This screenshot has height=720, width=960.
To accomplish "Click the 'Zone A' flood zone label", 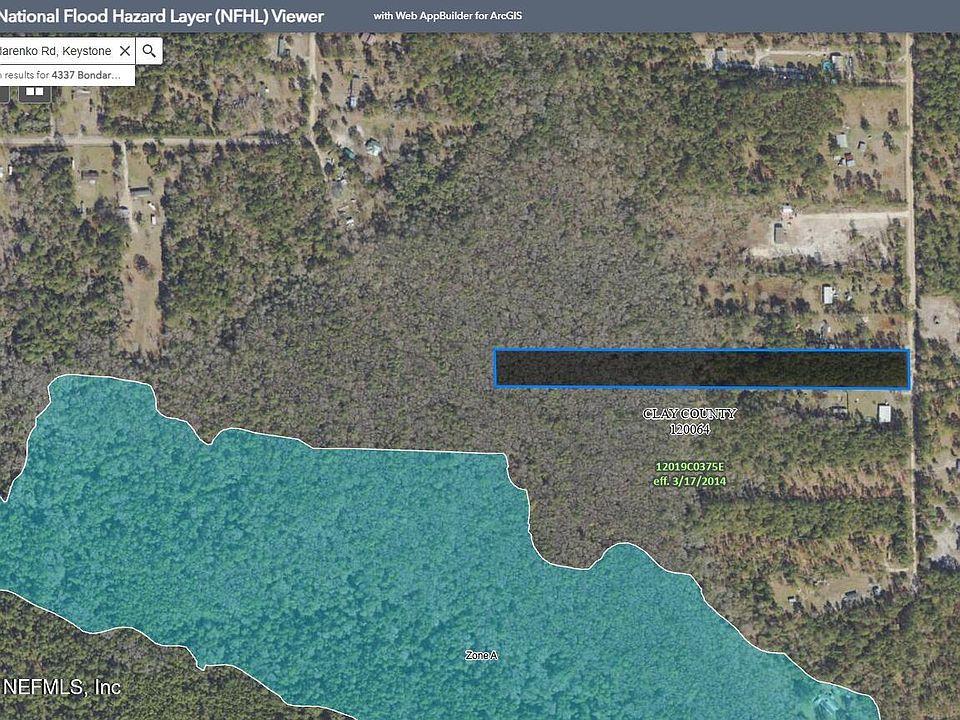I will 481,656.
